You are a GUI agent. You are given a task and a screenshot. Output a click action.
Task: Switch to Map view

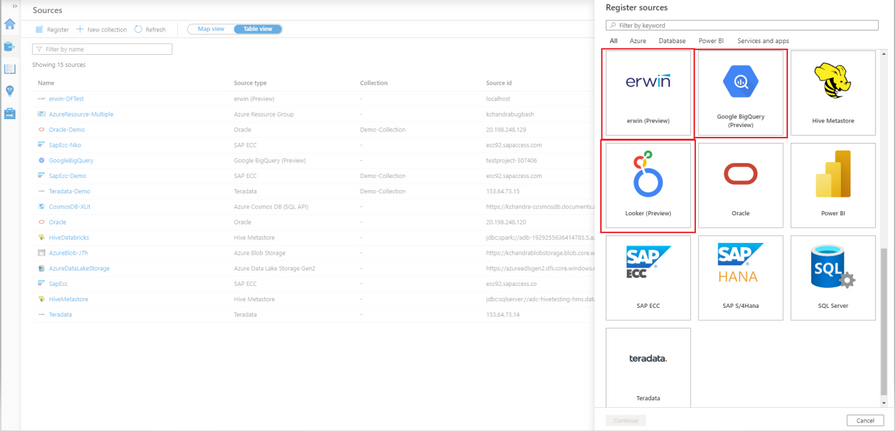pyautogui.click(x=211, y=29)
